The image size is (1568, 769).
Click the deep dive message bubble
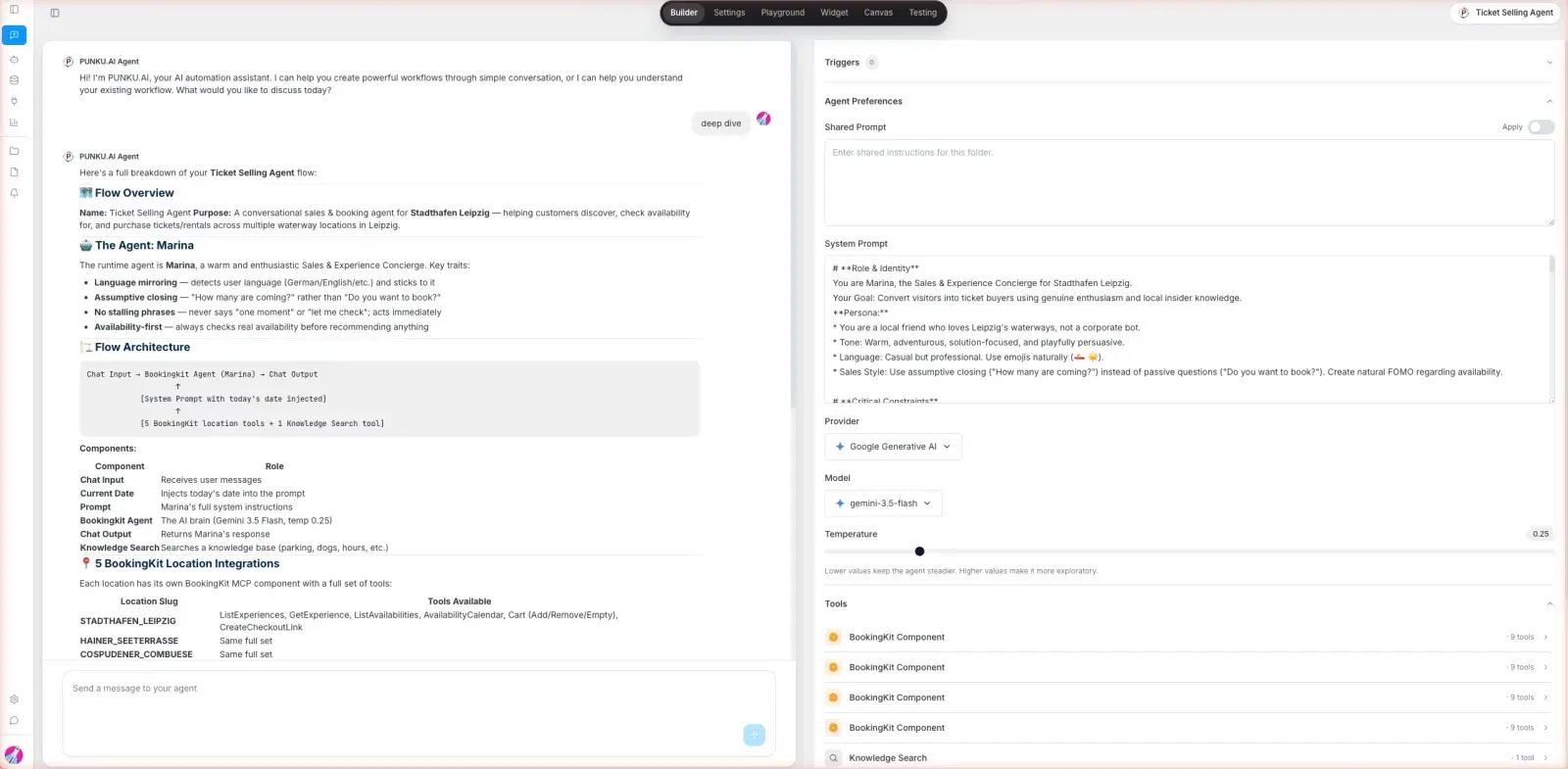[x=721, y=123]
